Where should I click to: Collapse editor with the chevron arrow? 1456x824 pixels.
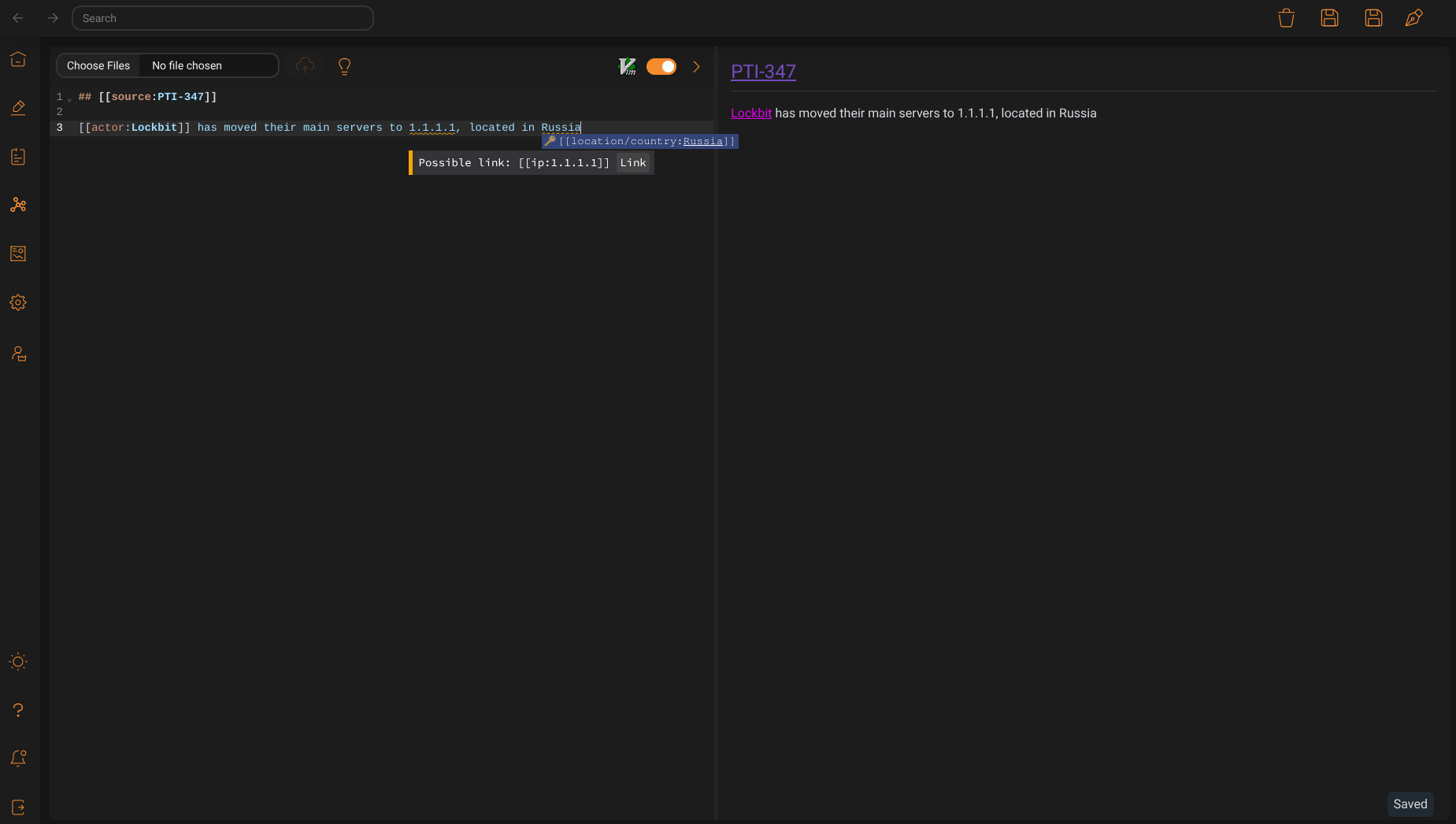tap(696, 66)
